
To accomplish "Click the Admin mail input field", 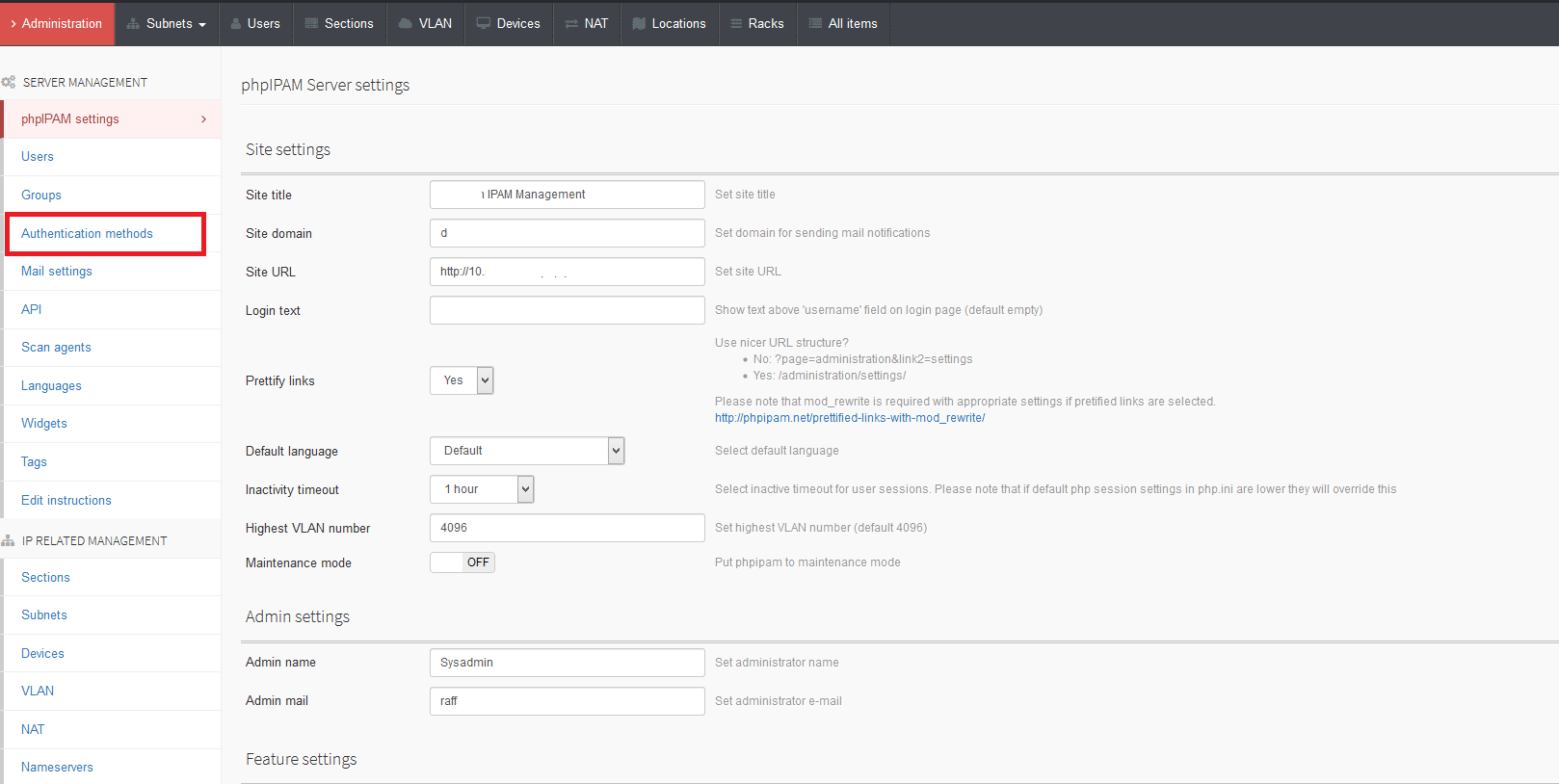I will tap(568, 701).
